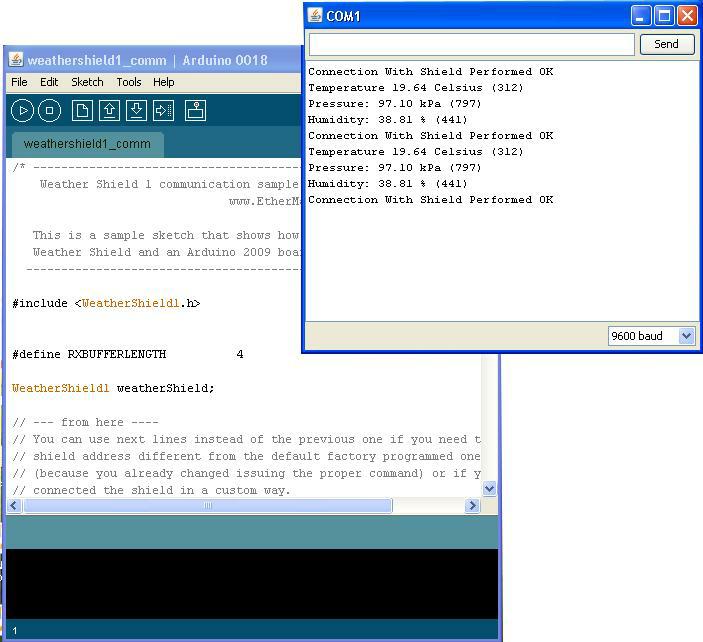The height and width of the screenshot is (642, 703).
Task: Click the Arduino window title bar Java icon
Action: [16, 60]
